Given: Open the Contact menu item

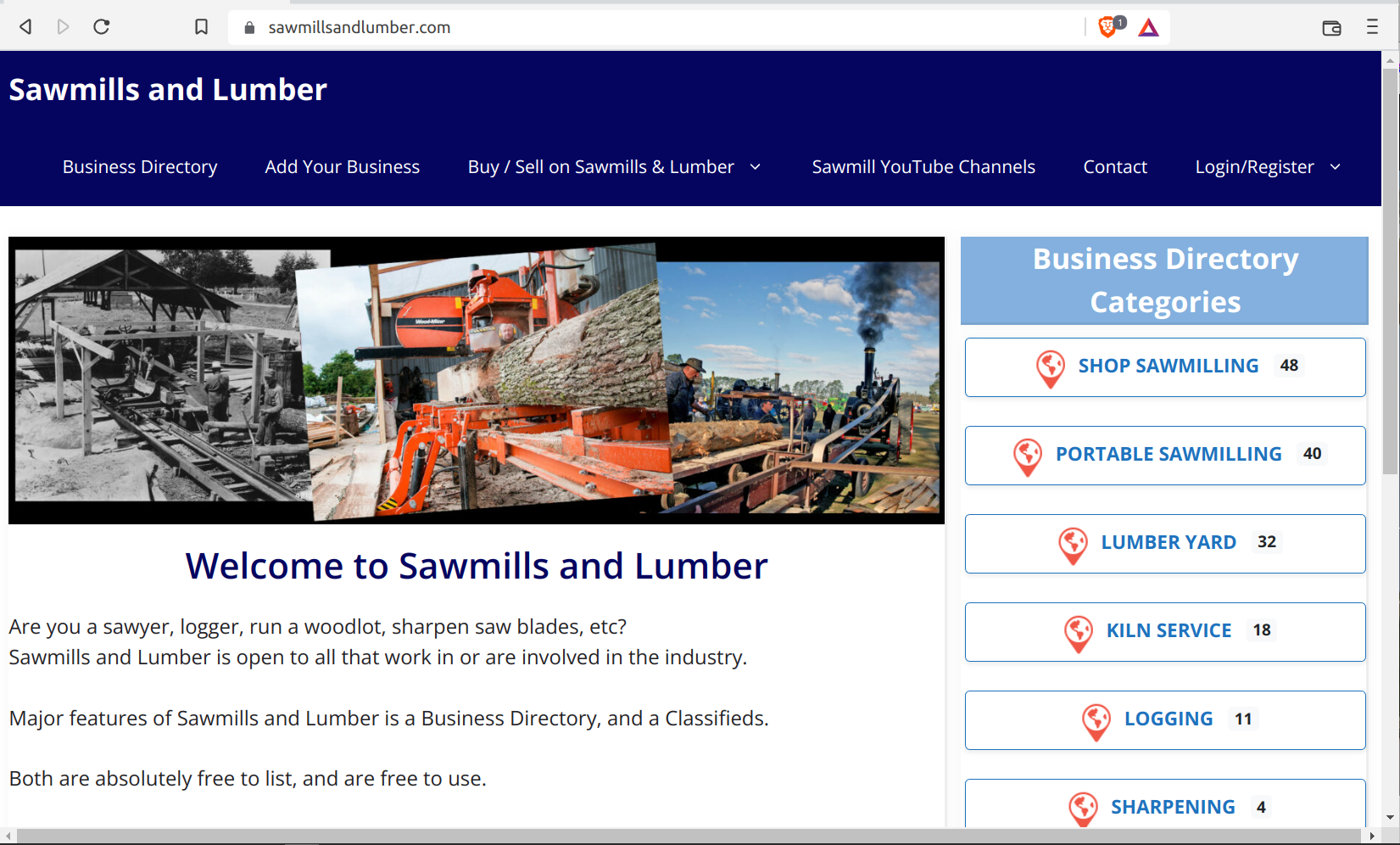Looking at the screenshot, I should 1115,167.
